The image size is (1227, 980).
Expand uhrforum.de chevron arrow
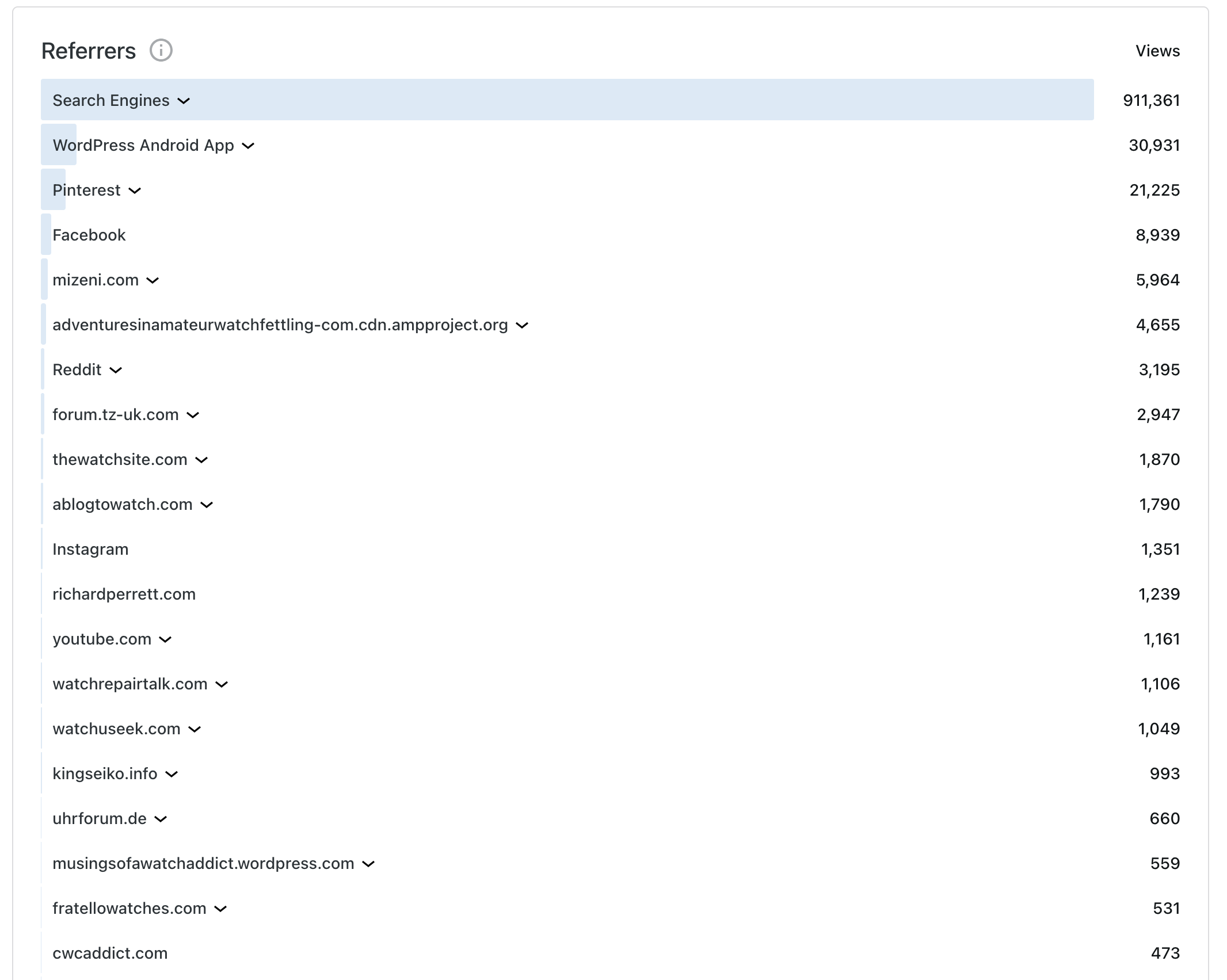point(161,819)
